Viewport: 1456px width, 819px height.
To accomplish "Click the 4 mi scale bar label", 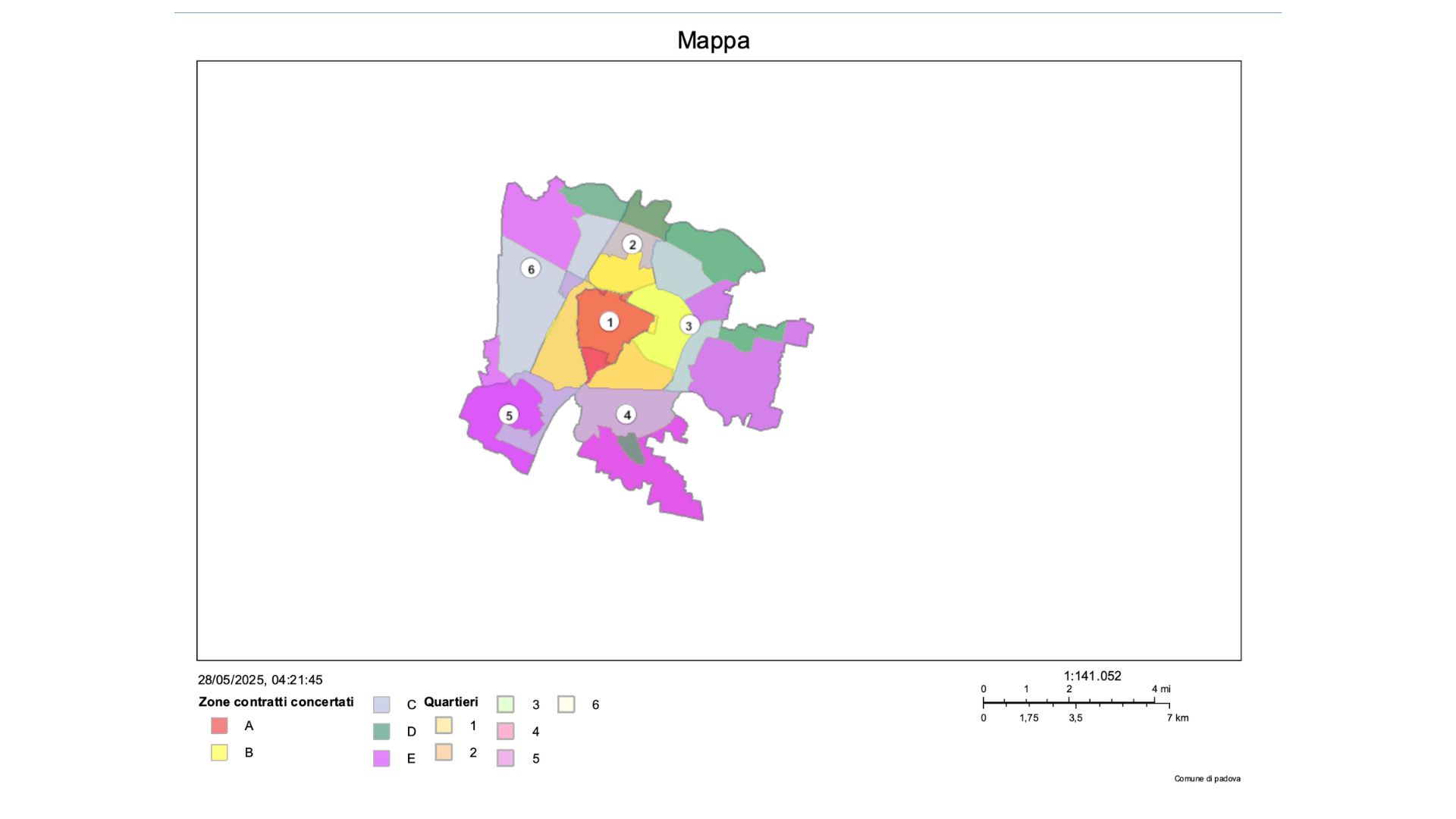I will coord(1161,689).
